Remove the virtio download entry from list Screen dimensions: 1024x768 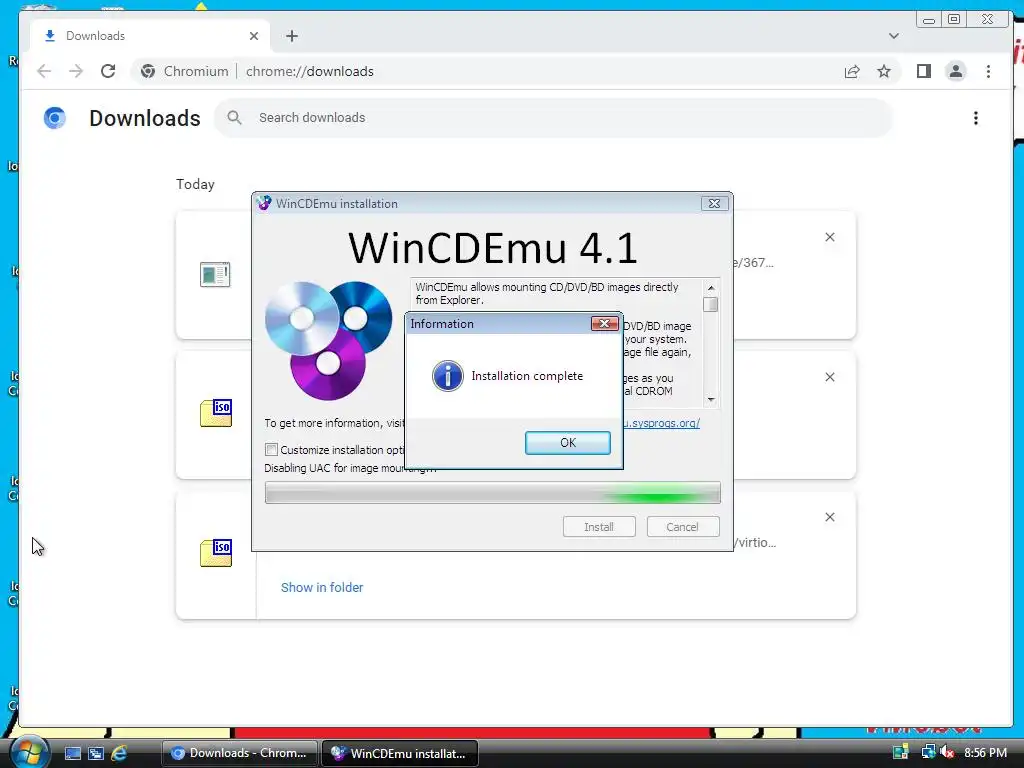coord(829,517)
